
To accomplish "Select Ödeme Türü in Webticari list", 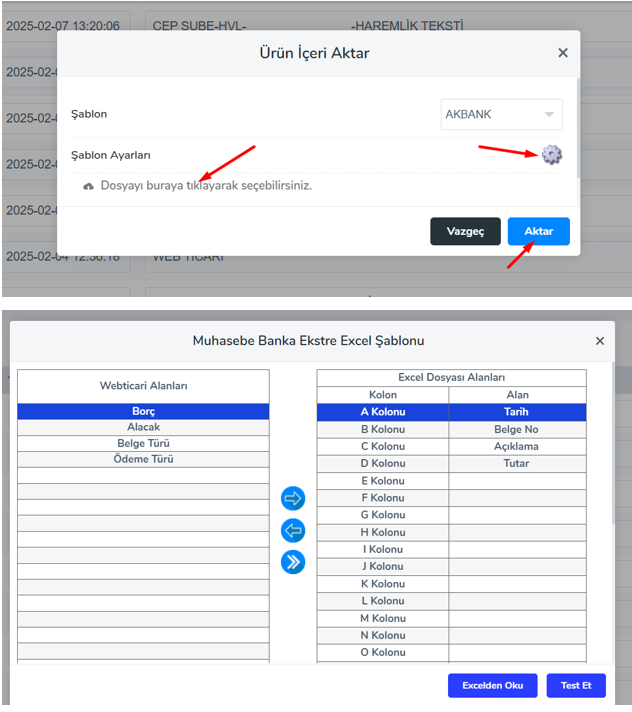I will point(143,459).
